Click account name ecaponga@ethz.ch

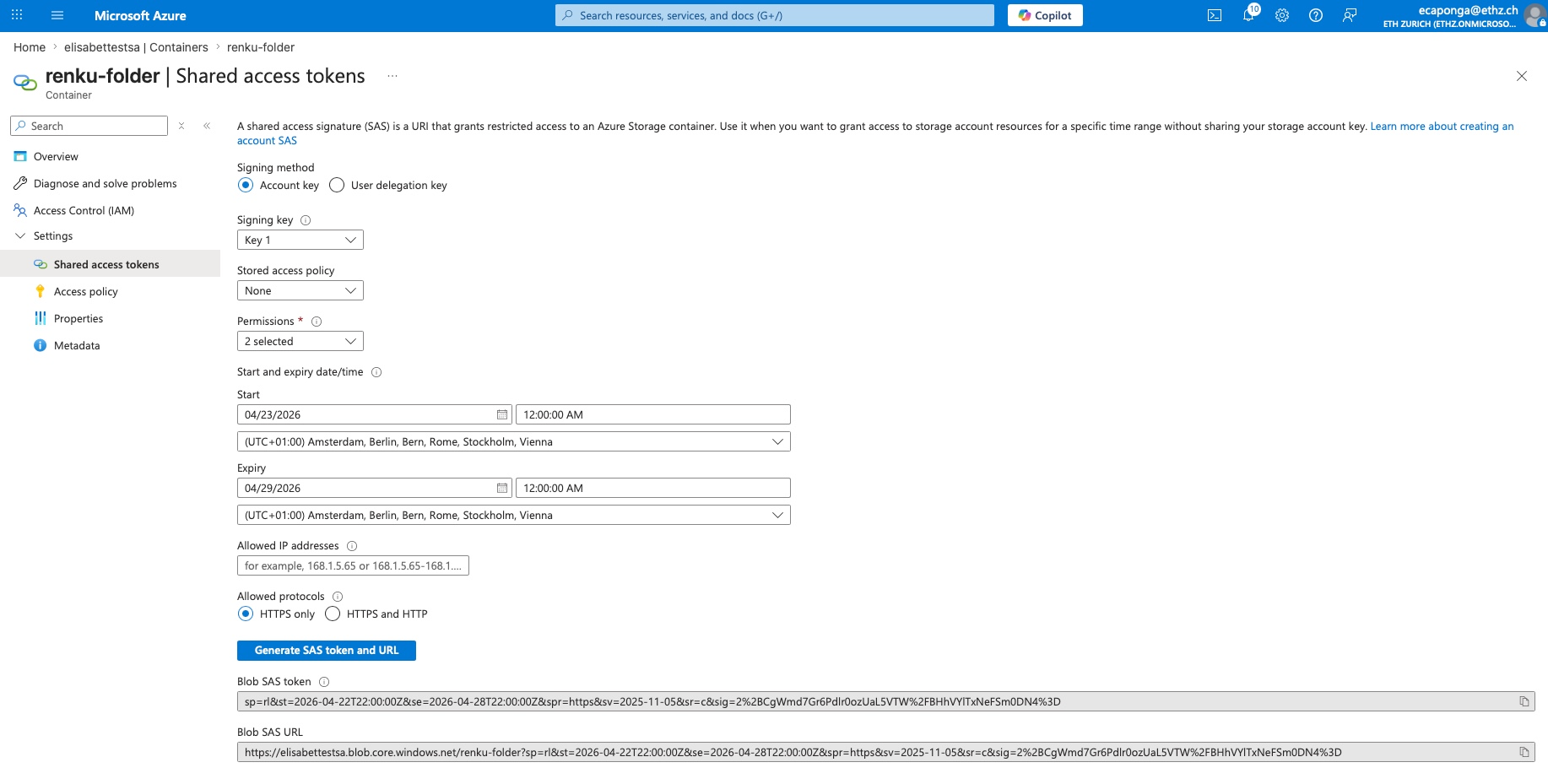1468,10
